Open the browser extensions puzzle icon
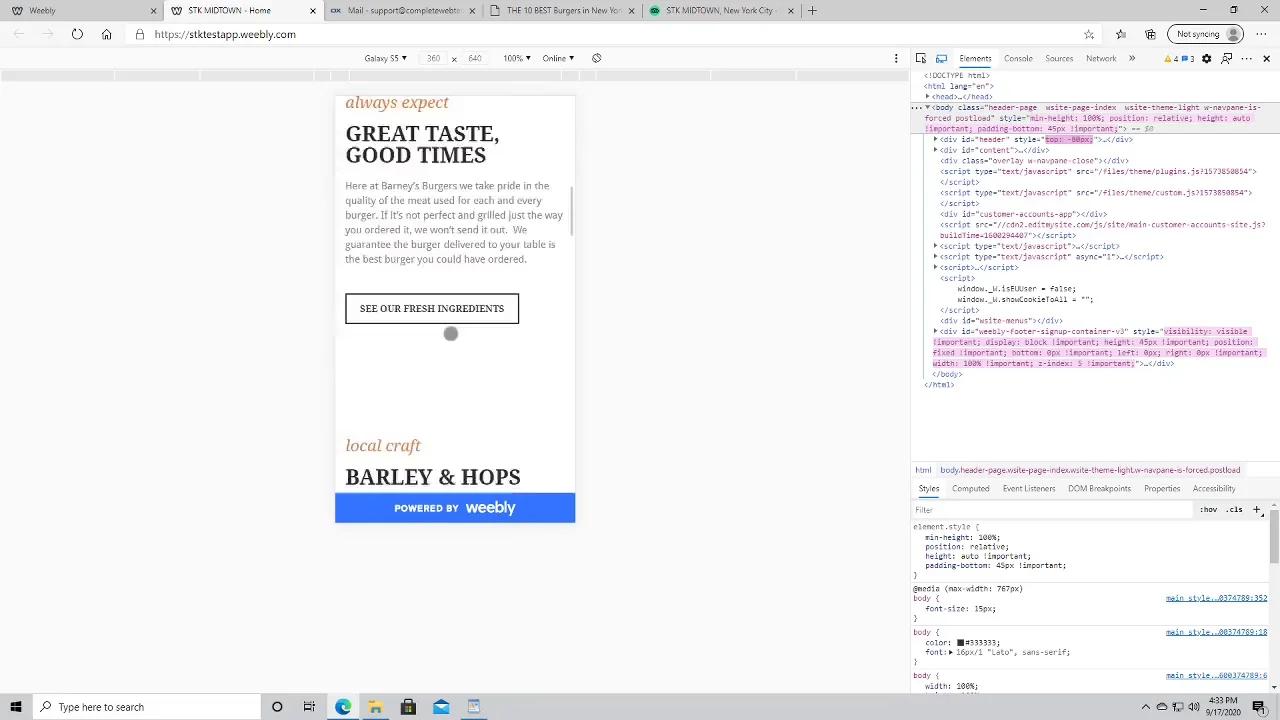The image size is (1280, 720). [x=1150, y=34]
